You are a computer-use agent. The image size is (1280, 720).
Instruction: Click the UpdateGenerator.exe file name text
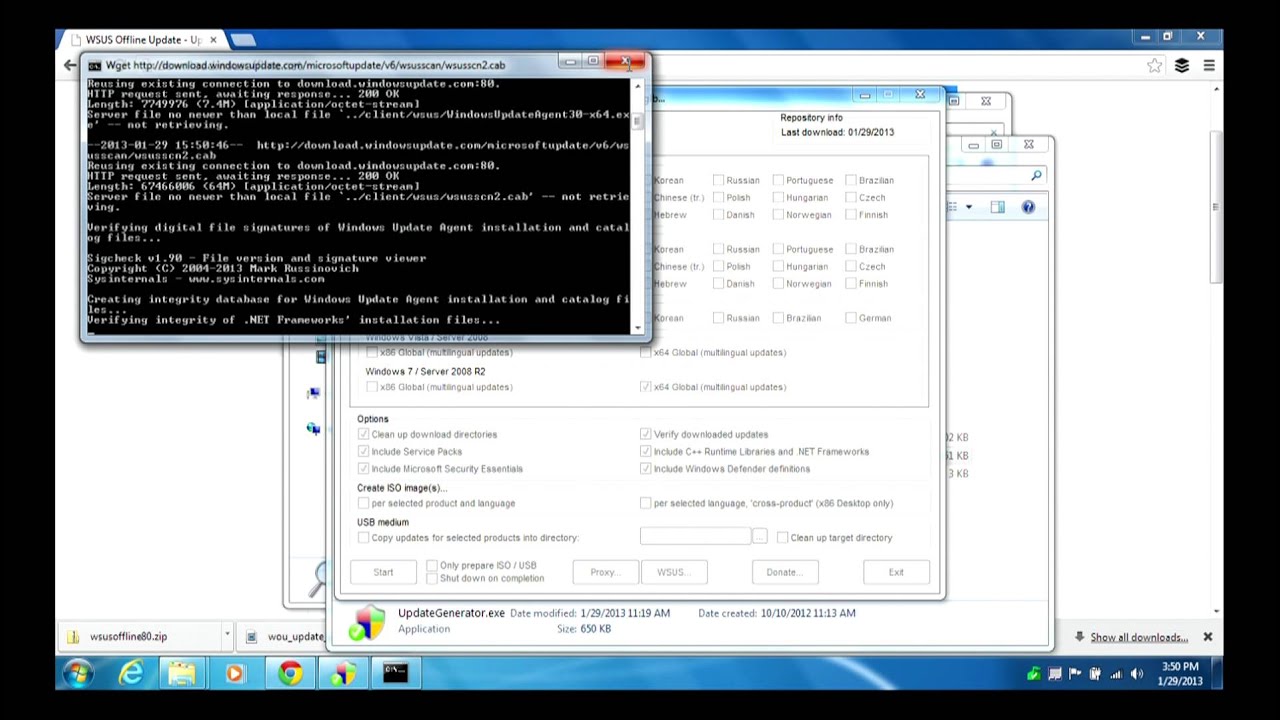coord(451,613)
